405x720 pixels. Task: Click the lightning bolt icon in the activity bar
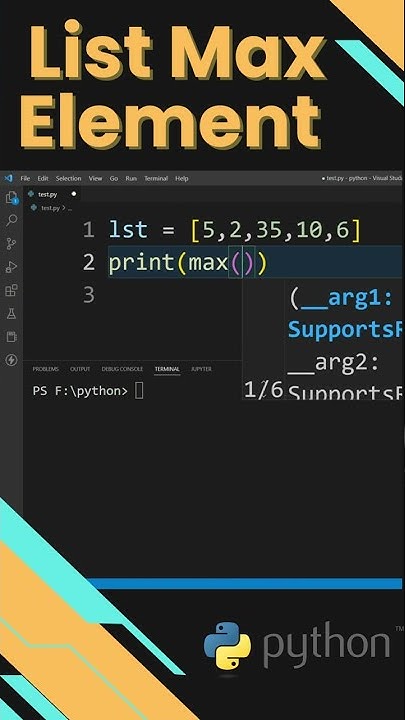point(11,360)
